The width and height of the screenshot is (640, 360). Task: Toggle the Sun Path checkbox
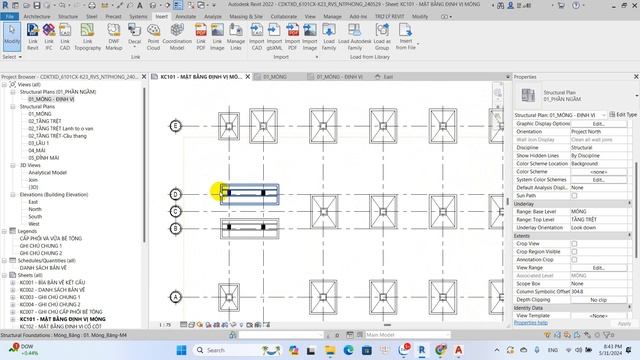pos(574,196)
